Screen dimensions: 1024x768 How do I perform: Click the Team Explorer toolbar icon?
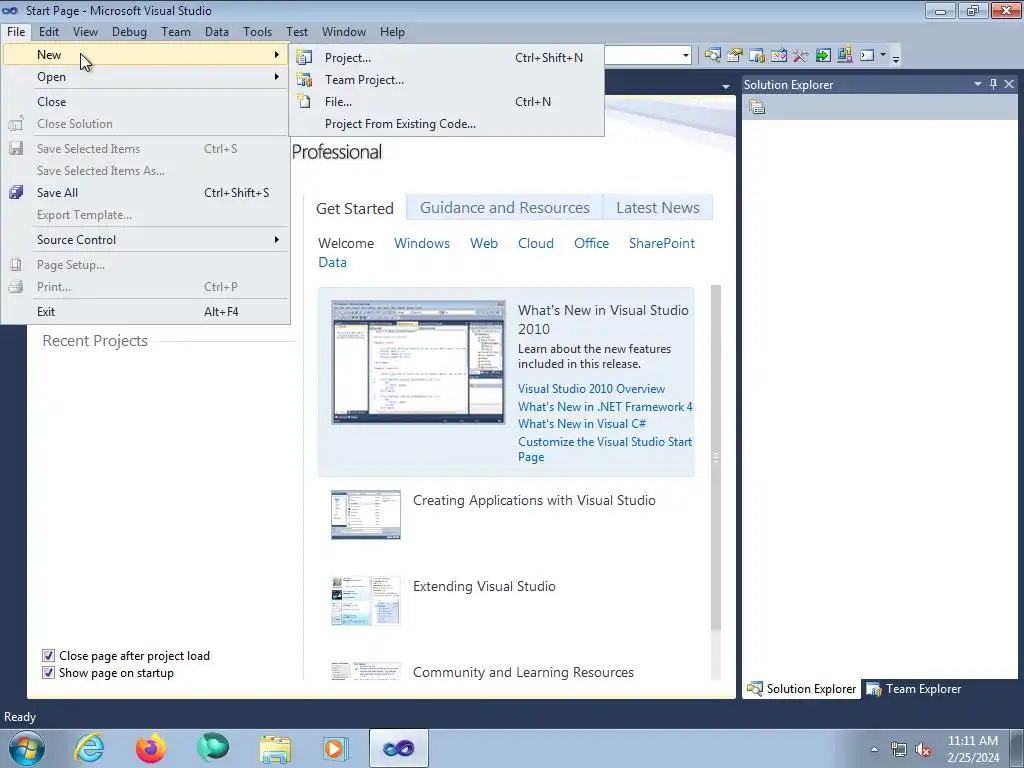757,56
